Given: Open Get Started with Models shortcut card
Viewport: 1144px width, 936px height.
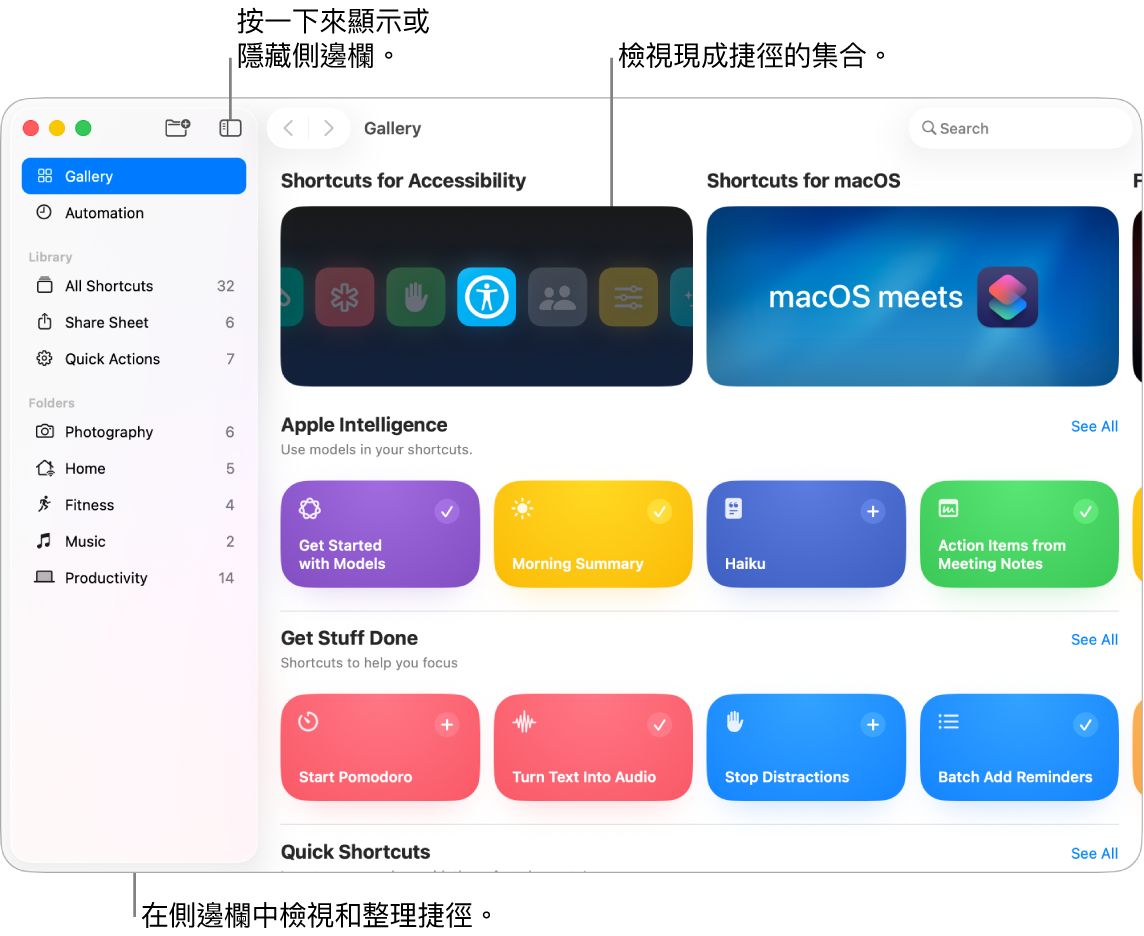Looking at the screenshot, I should click(x=380, y=534).
